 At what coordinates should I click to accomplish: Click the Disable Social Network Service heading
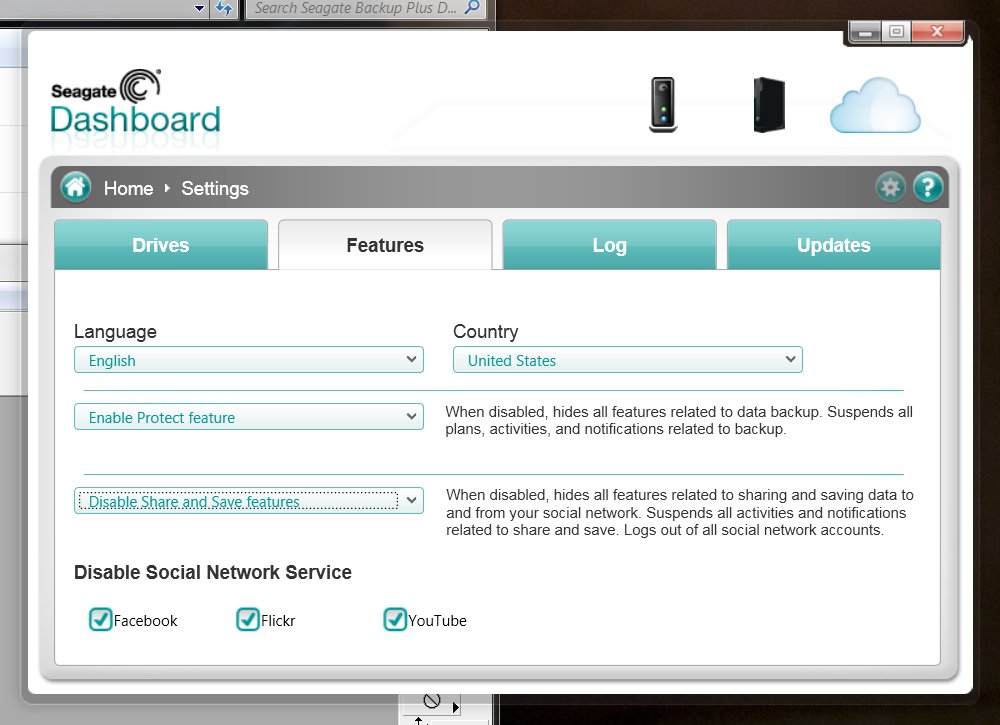pyautogui.click(x=212, y=572)
